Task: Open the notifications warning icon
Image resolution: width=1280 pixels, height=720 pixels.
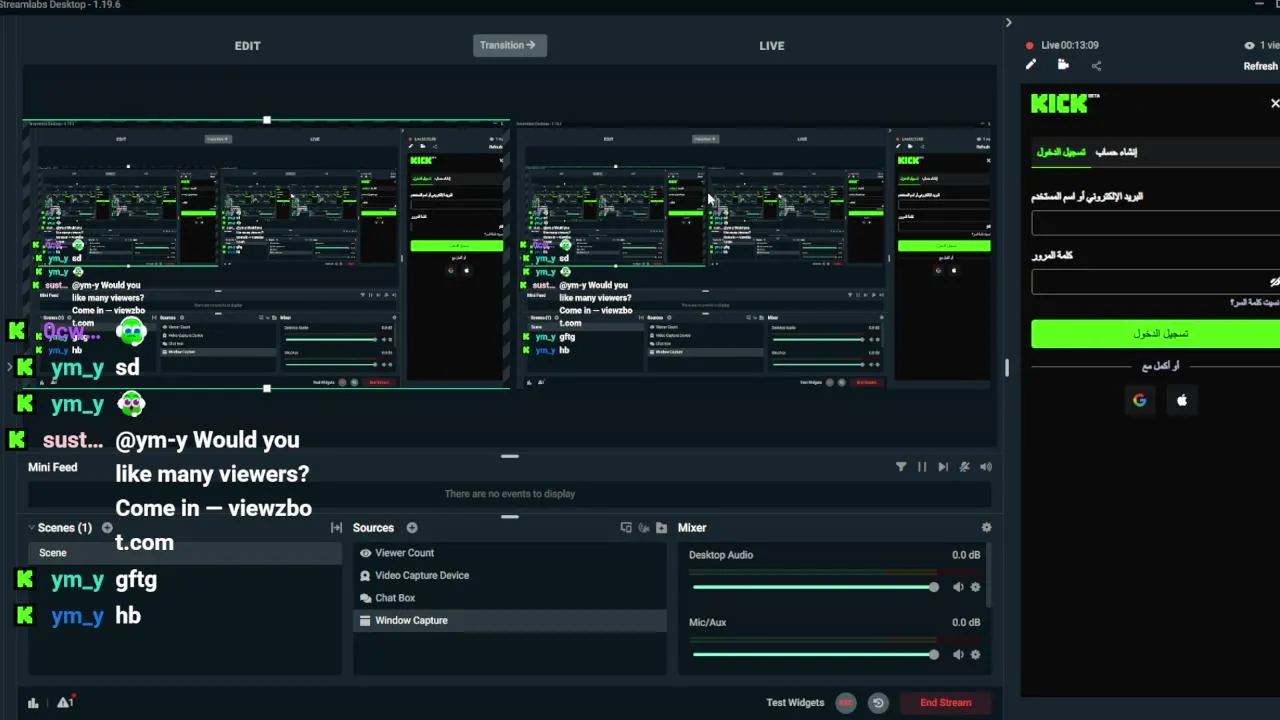Action: click(65, 702)
